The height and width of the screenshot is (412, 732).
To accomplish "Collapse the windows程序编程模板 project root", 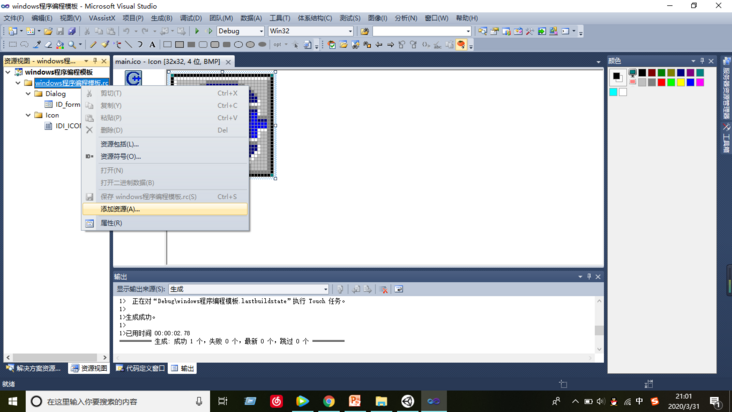I will 8,72.
